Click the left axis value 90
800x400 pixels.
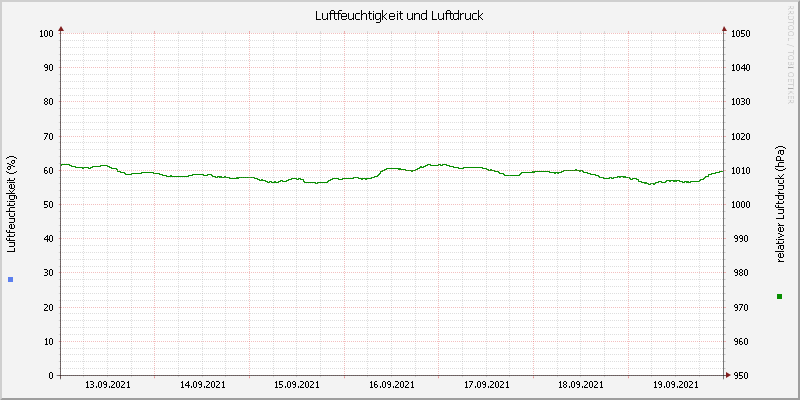tap(48, 67)
